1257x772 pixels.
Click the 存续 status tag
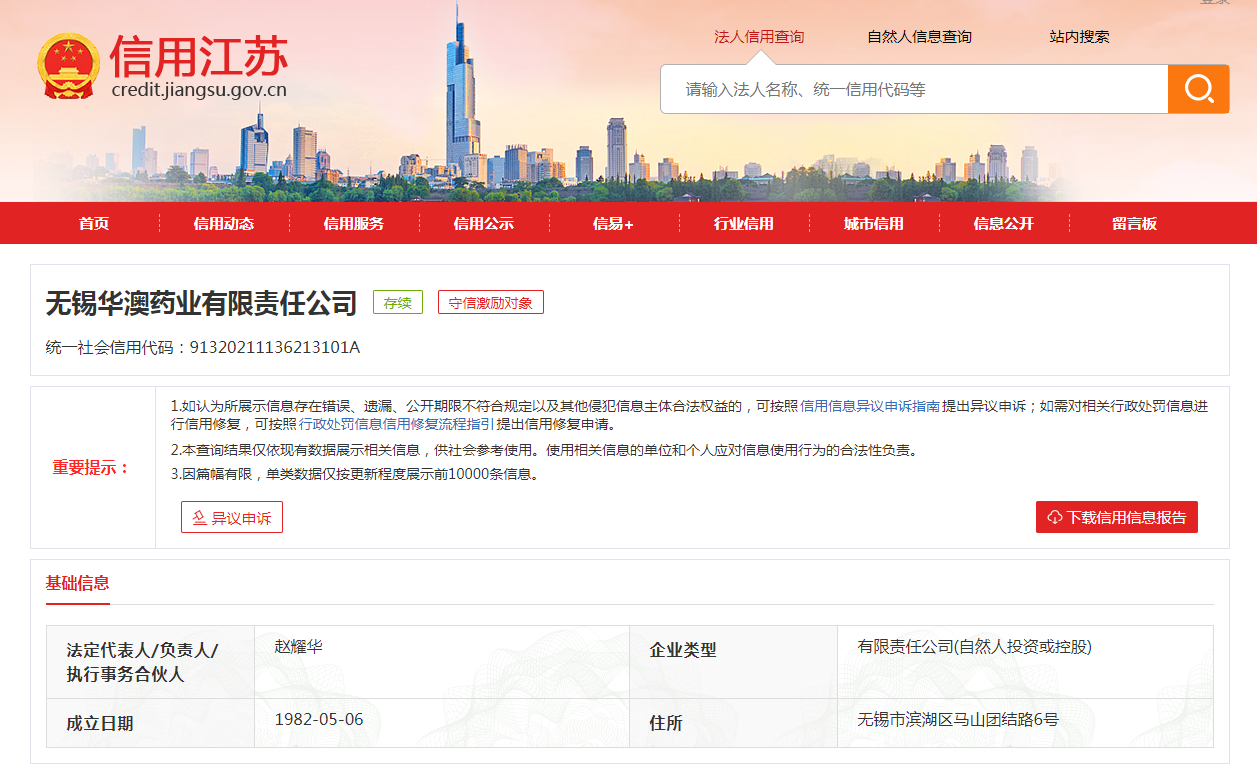398,302
